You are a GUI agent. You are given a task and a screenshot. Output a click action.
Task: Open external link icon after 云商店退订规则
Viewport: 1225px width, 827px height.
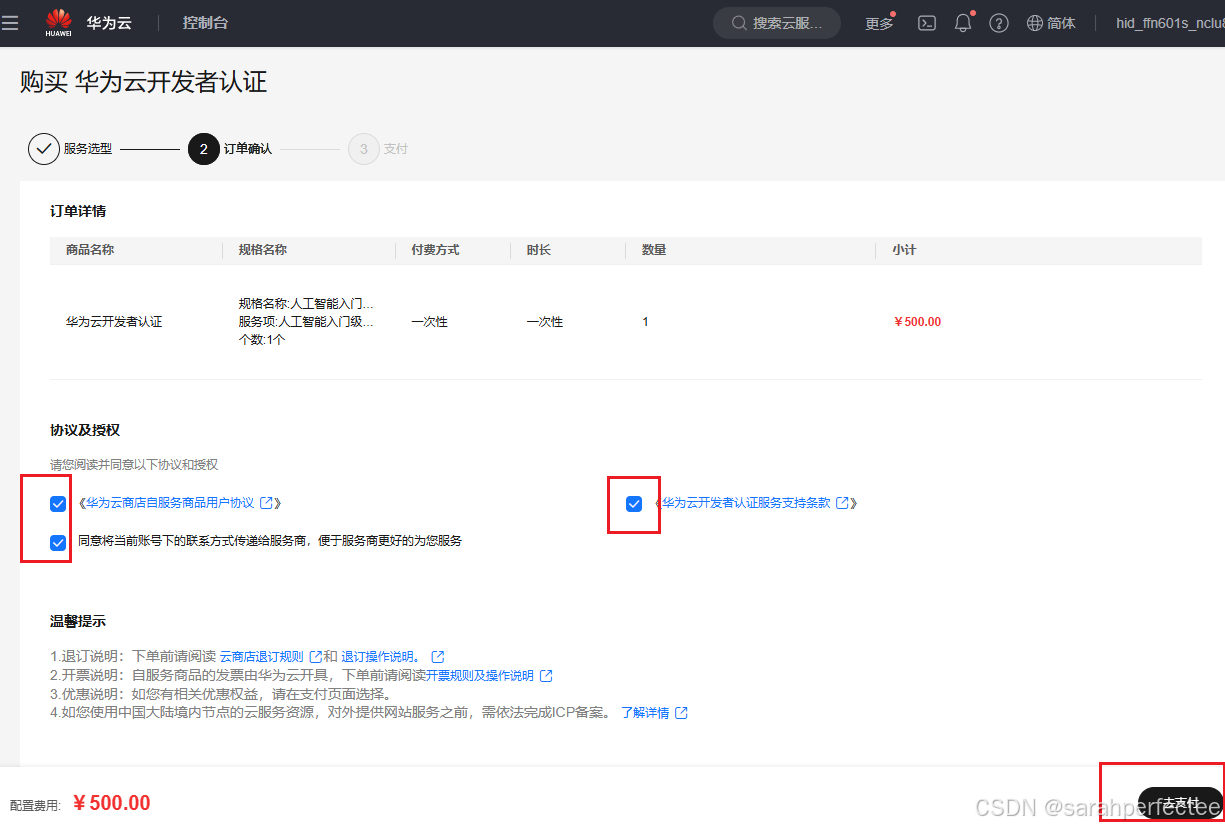pyautogui.click(x=316, y=657)
